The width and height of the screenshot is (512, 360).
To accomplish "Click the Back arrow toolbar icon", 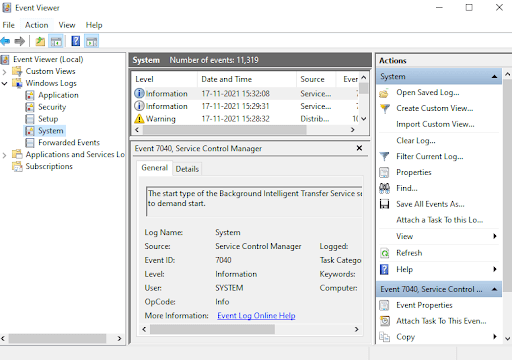I will 5,41.
